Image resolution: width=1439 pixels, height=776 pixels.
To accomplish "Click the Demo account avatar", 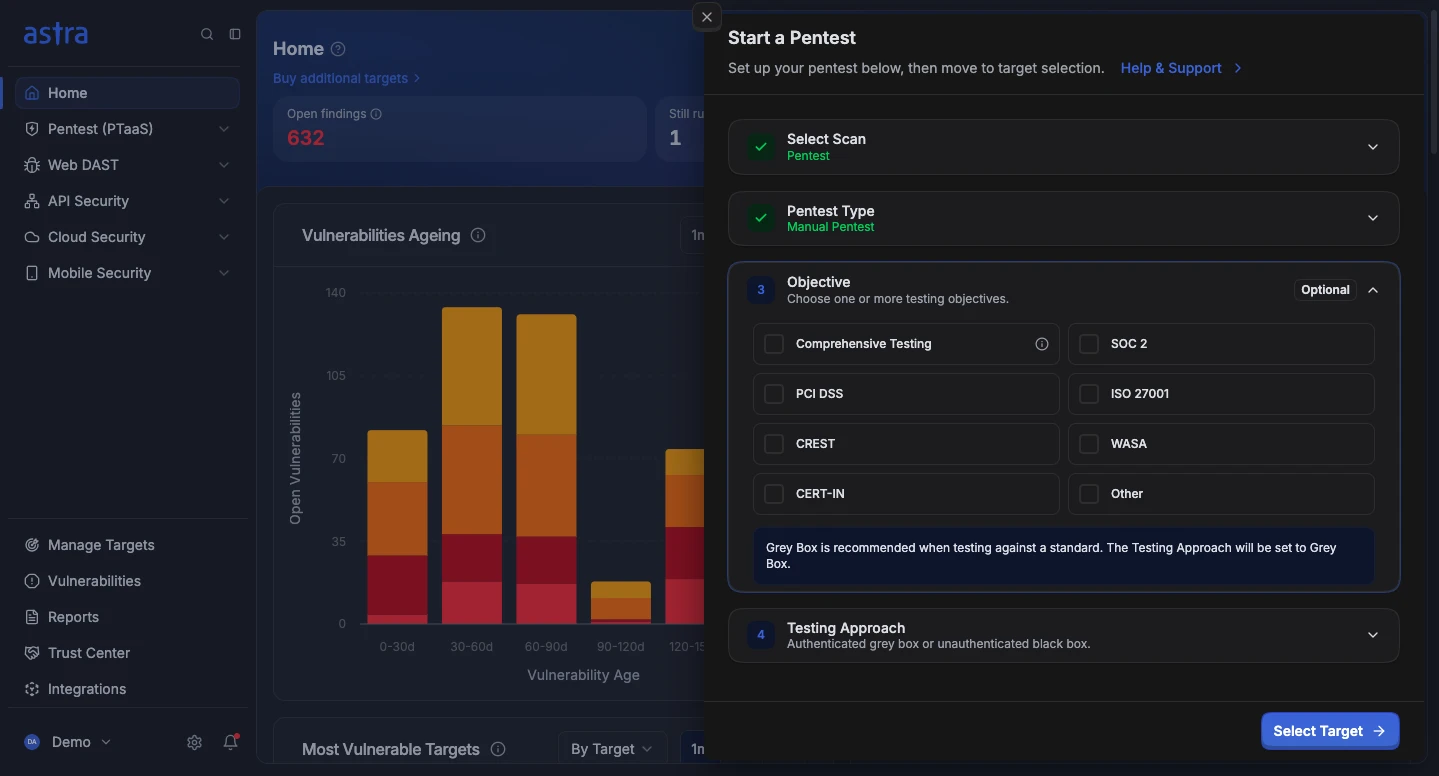I will click(x=32, y=742).
